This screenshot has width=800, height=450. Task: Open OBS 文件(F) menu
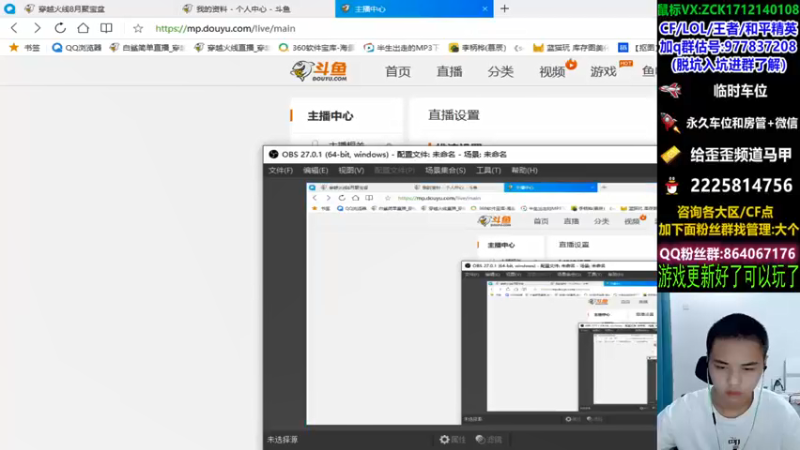click(x=281, y=170)
